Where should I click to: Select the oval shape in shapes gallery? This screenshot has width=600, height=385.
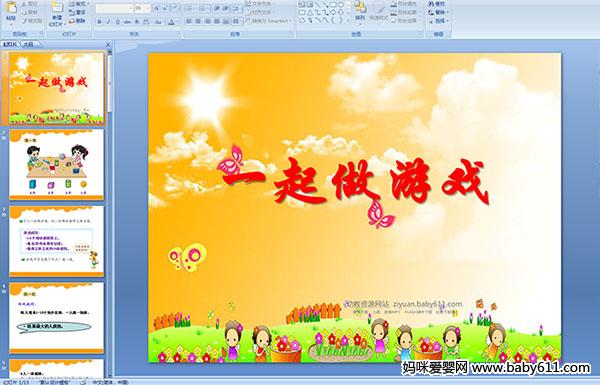(x=342, y=5)
